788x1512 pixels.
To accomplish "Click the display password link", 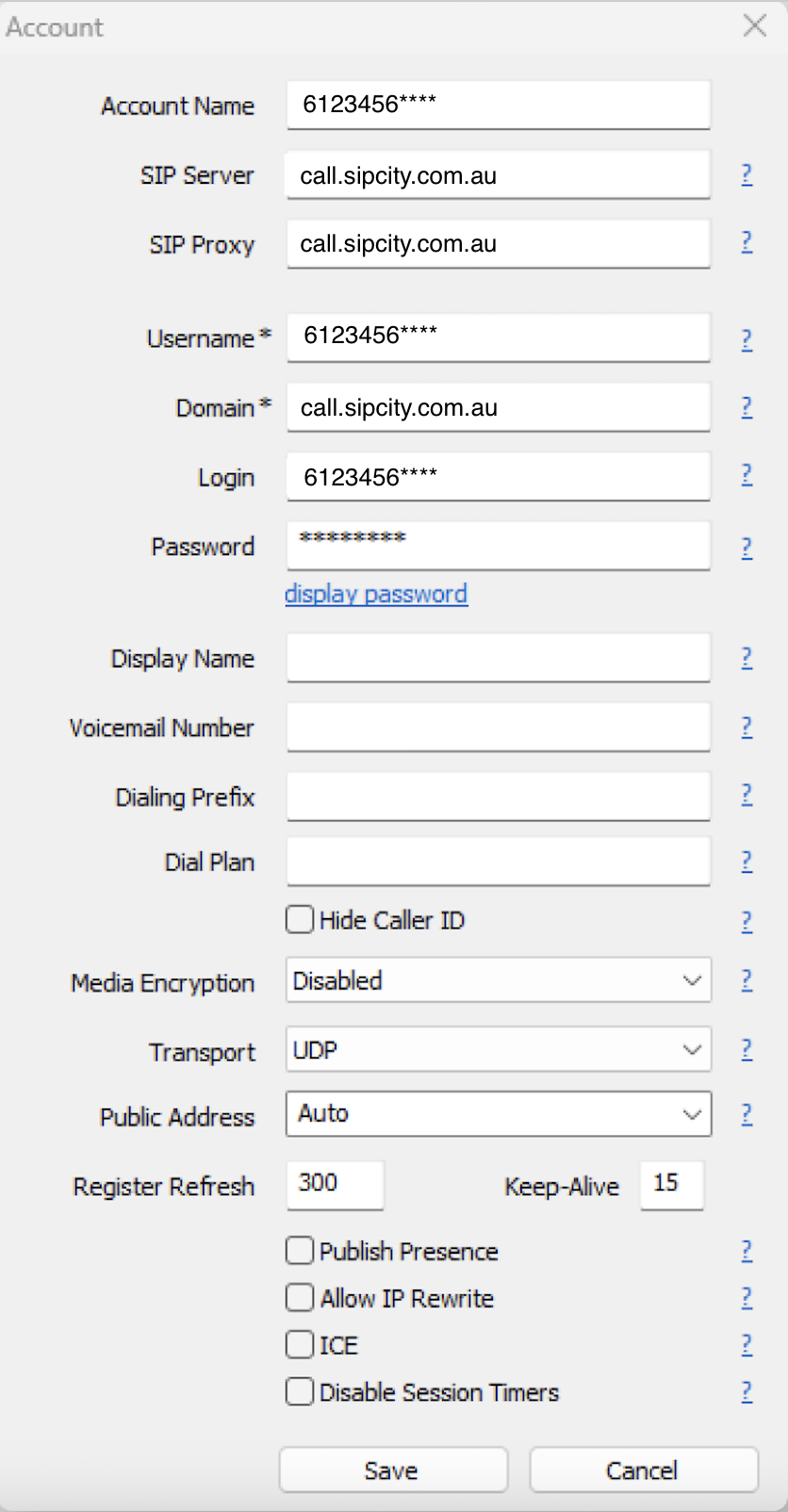I will pyautogui.click(x=376, y=594).
